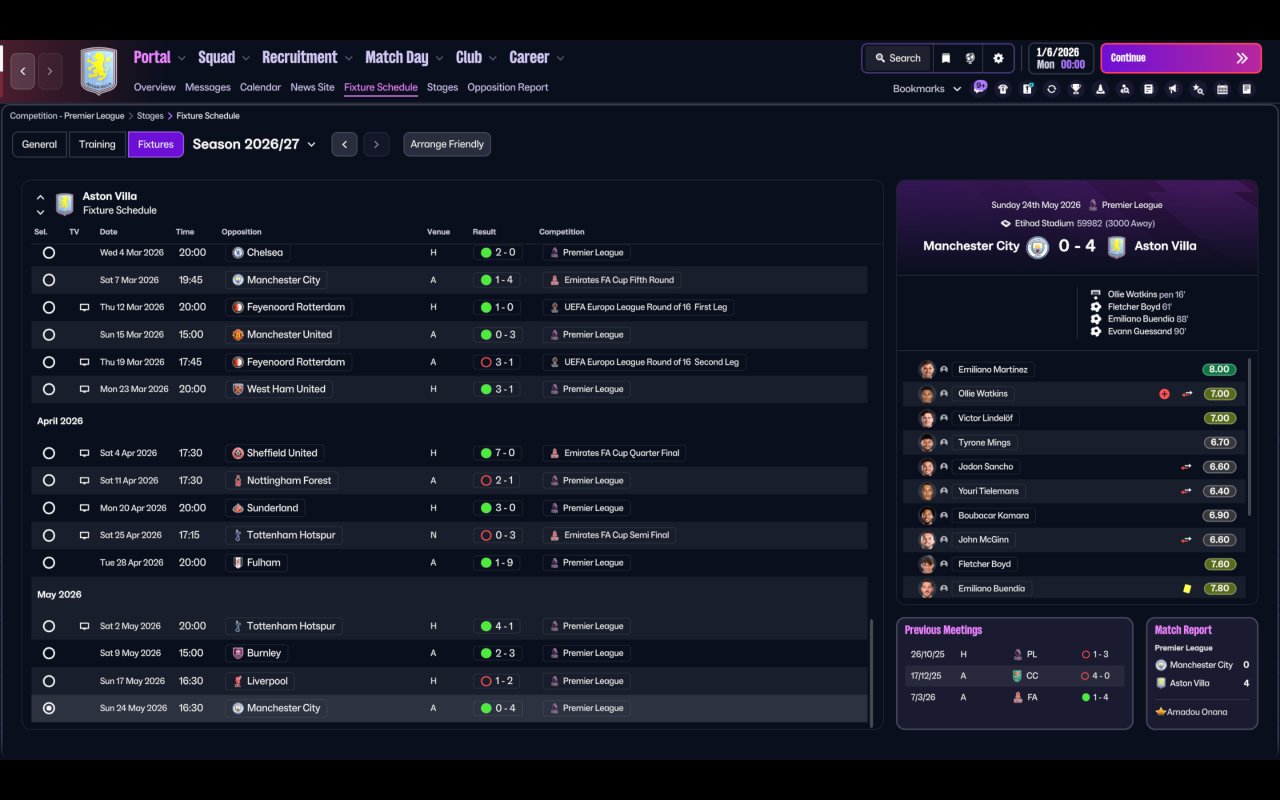This screenshot has height=800, width=1280.
Task: Click the substitution arrow icon beside Jadon Sancho
Action: 1186,467
